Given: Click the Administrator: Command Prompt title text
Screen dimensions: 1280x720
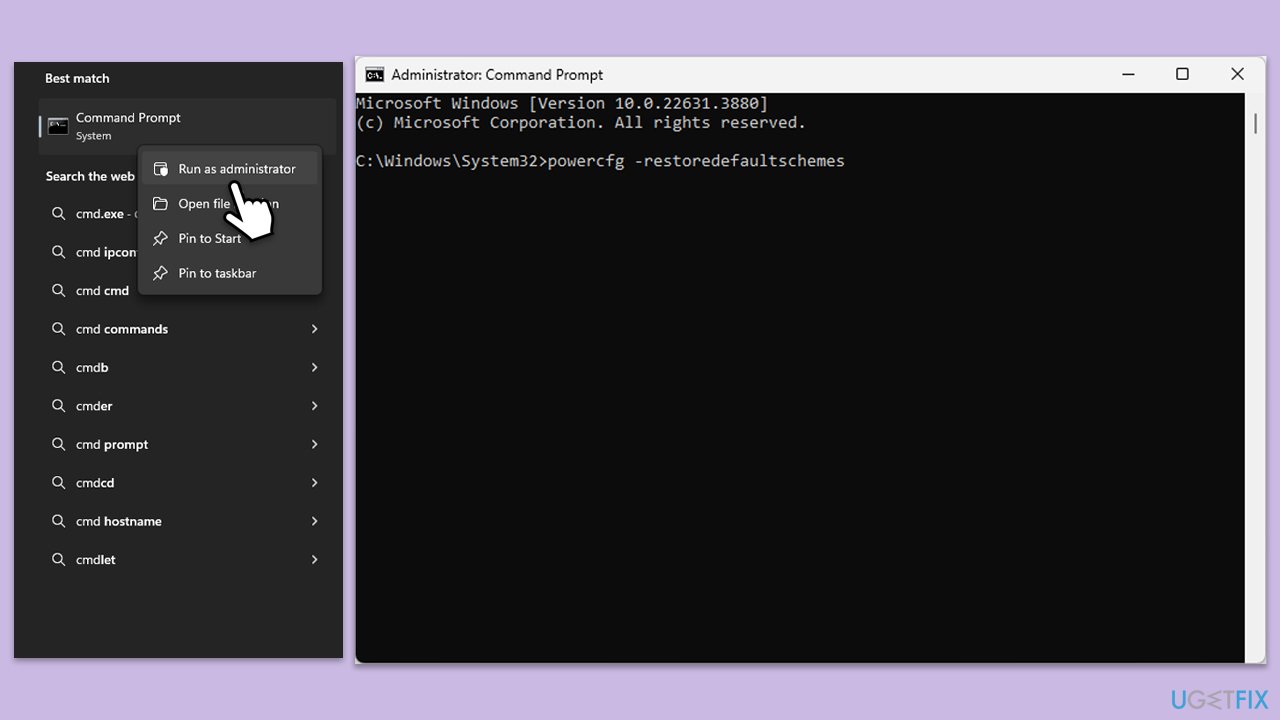Looking at the screenshot, I should pyautogui.click(x=497, y=75).
